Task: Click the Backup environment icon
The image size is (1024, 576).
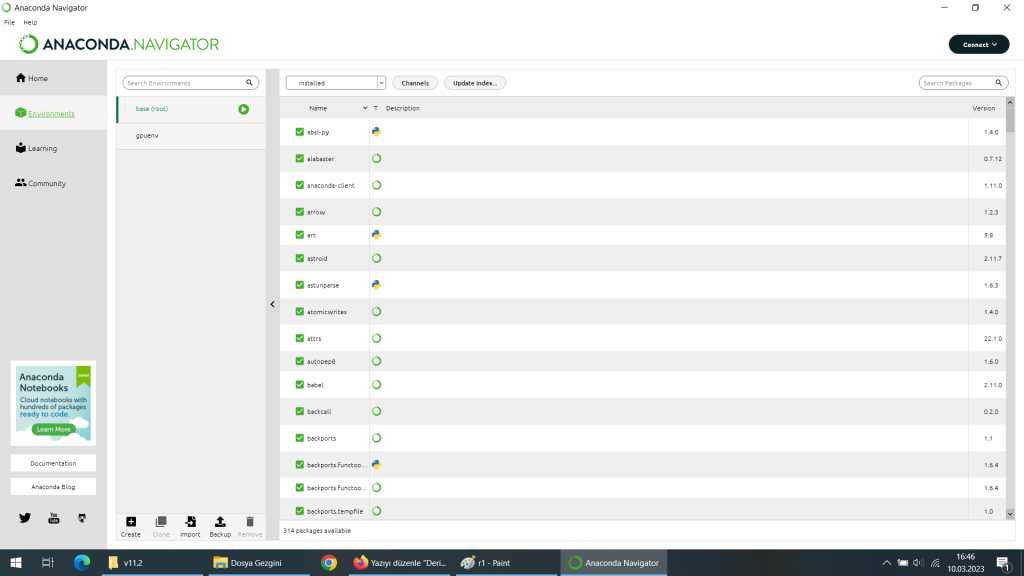Action: (220, 522)
